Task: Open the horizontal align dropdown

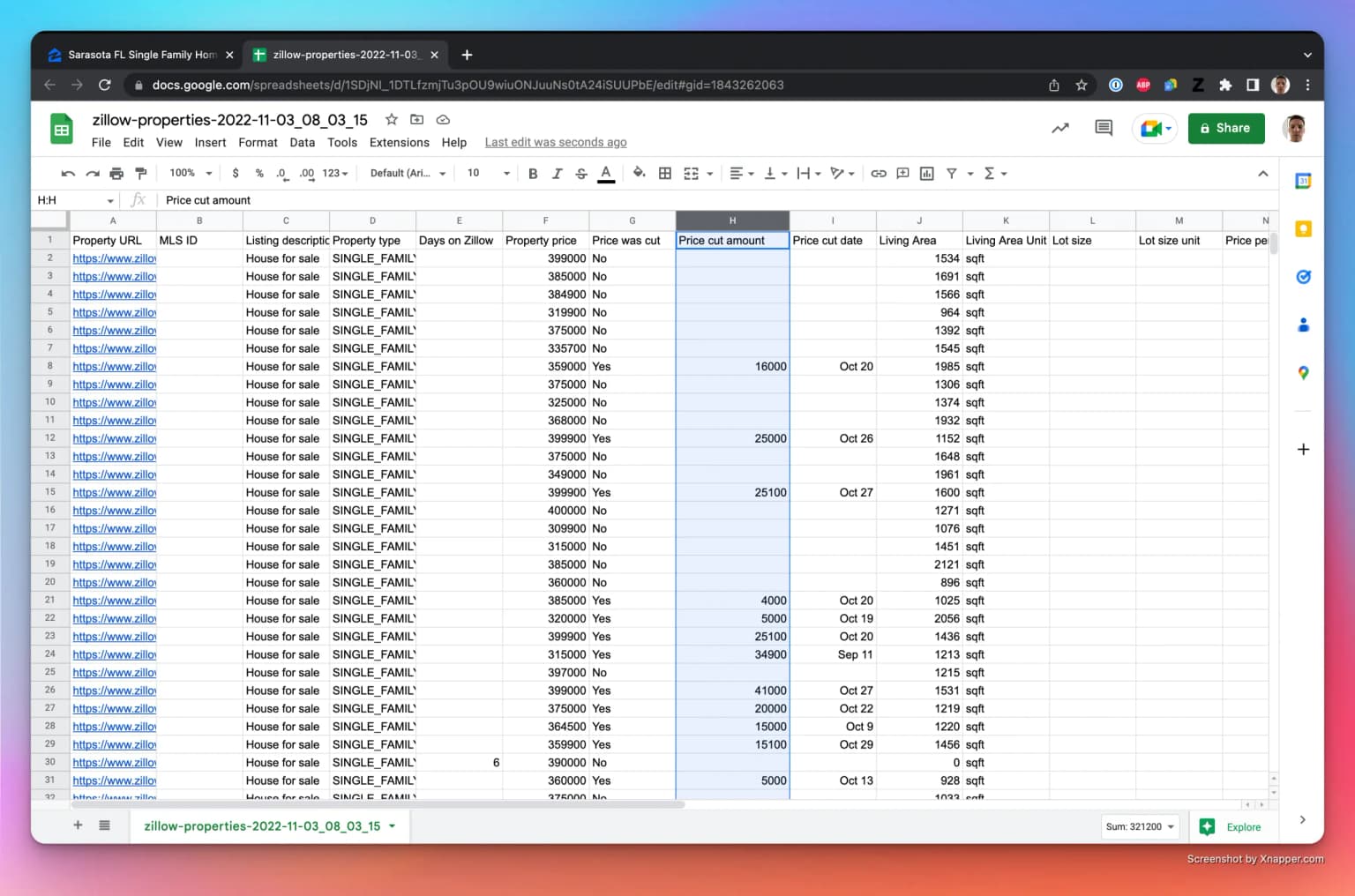Action: pyautogui.click(x=742, y=174)
